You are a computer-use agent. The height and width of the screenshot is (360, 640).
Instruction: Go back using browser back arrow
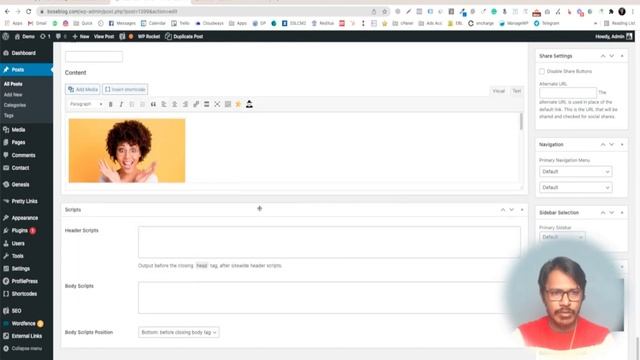click(x=7, y=11)
